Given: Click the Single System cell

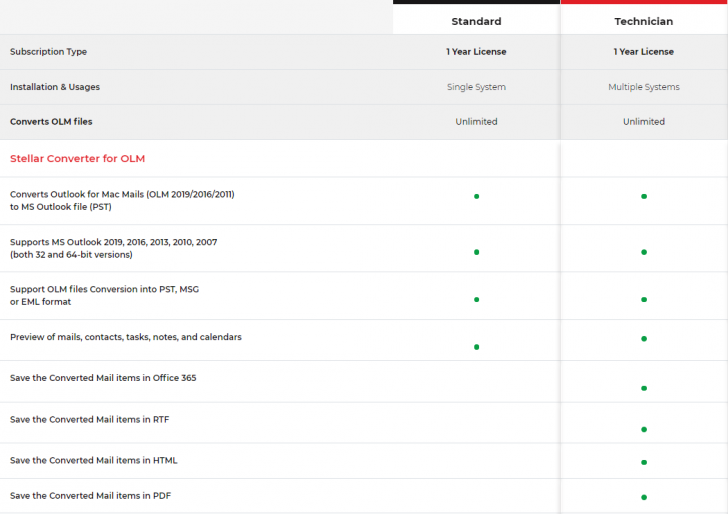Looking at the screenshot, I should [476, 87].
